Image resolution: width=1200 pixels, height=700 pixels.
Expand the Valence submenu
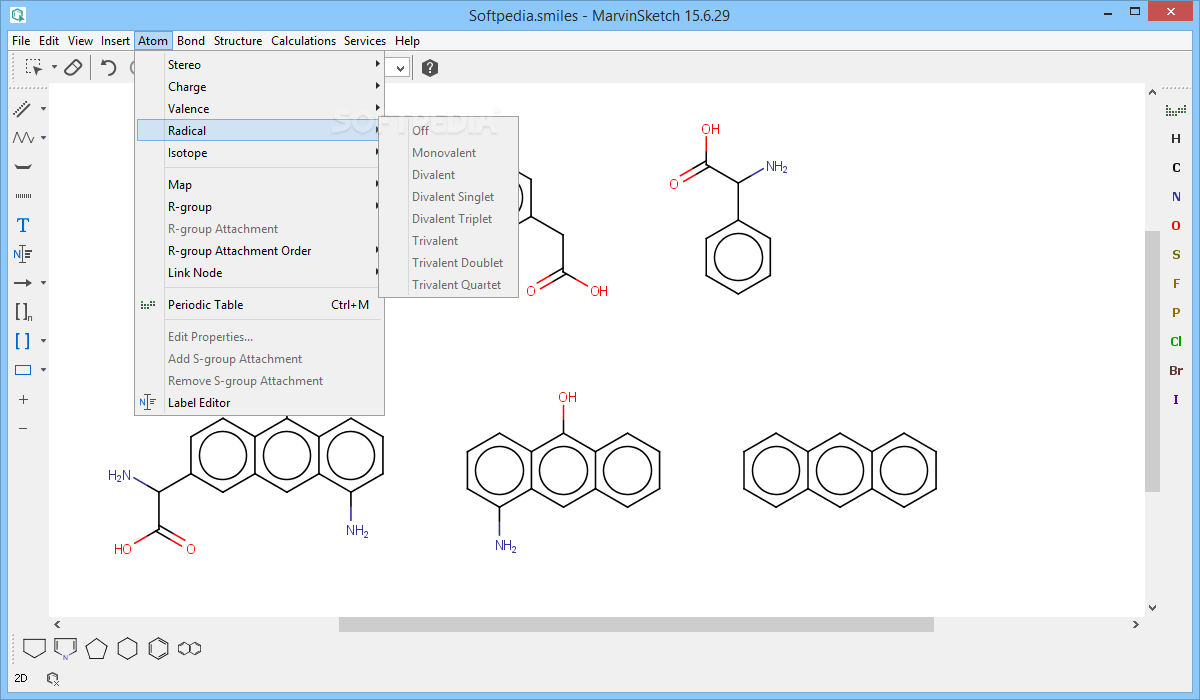tap(260, 109)
